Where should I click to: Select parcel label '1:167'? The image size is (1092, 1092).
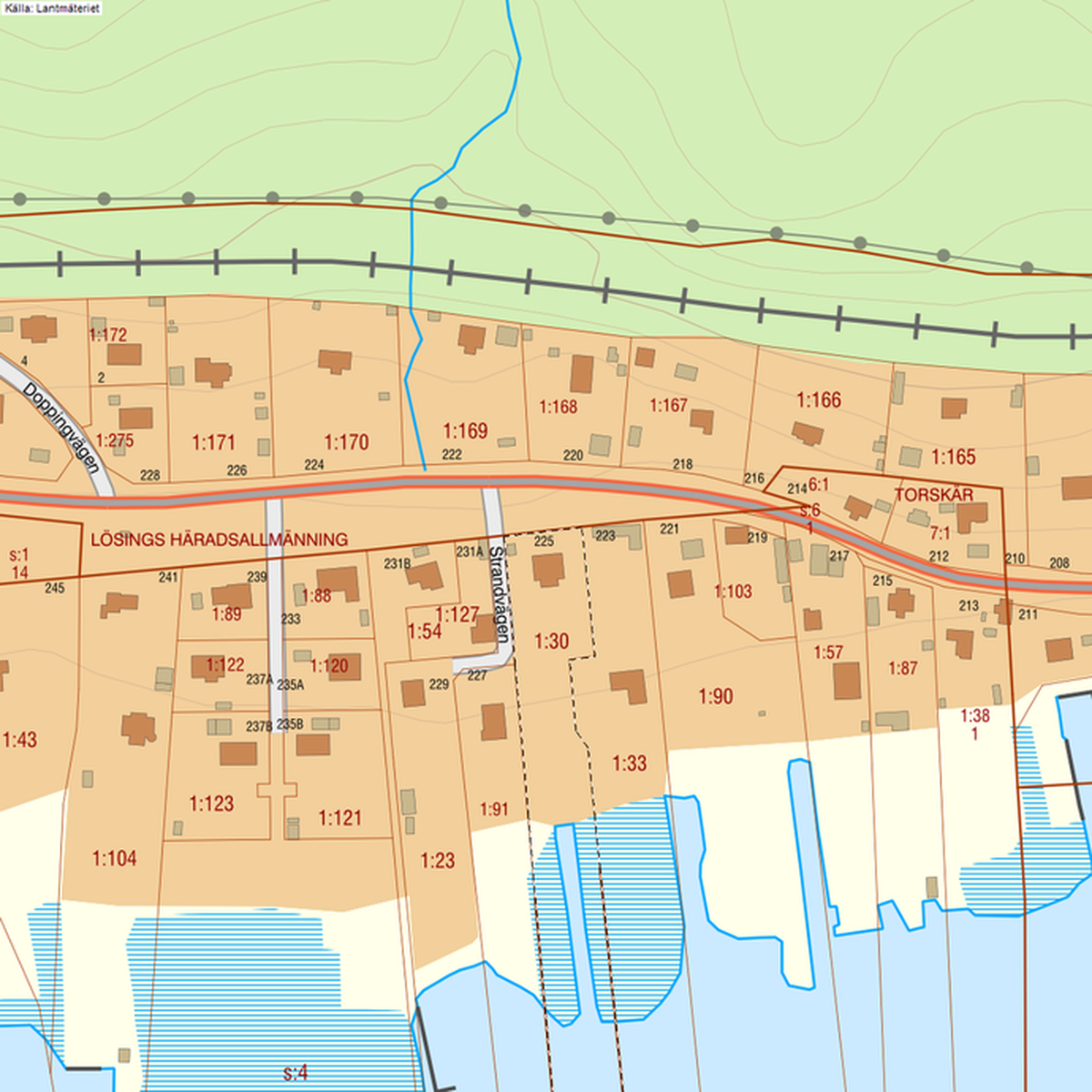669,405
